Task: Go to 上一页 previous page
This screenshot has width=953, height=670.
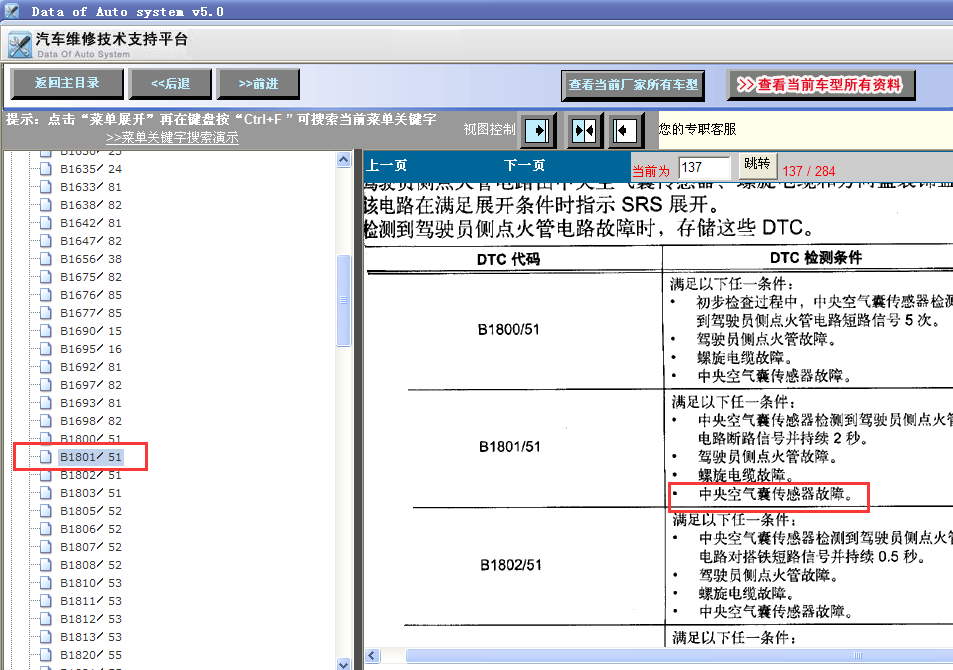Action: [387, 165]
